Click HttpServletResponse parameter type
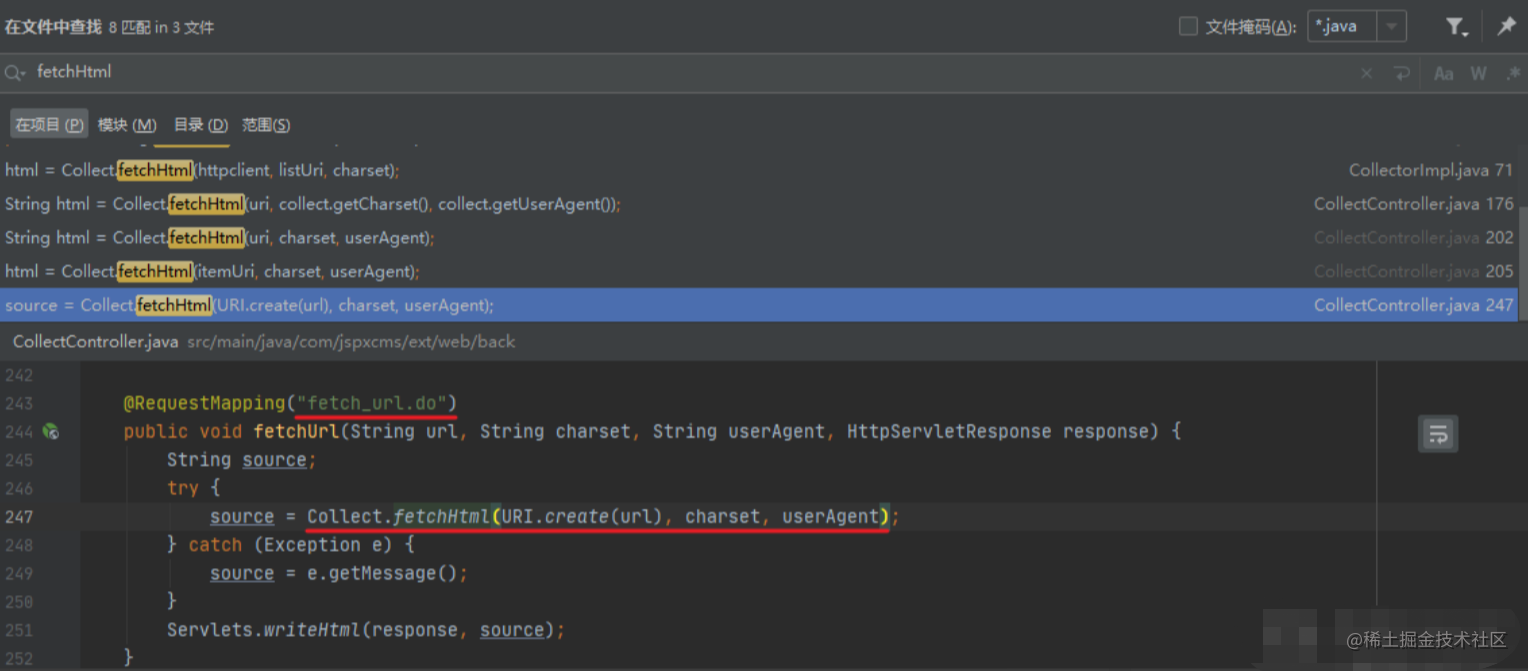Image resolution: width=1528 pixels, height=671 pixels. 949,432
